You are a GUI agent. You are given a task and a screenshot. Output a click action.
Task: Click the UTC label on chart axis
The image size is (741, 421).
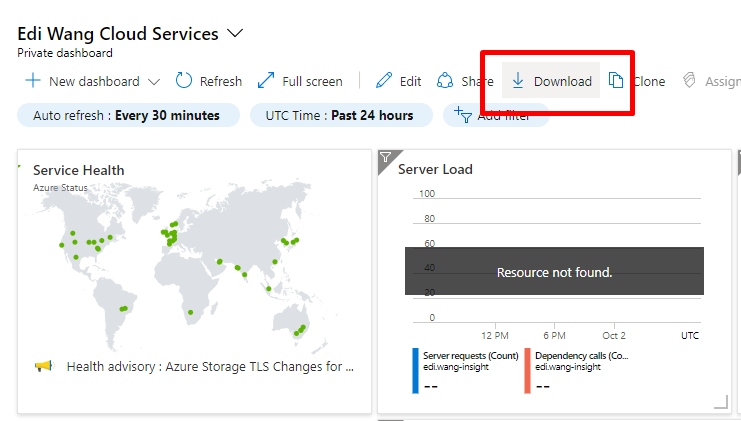tap(690, 335)
